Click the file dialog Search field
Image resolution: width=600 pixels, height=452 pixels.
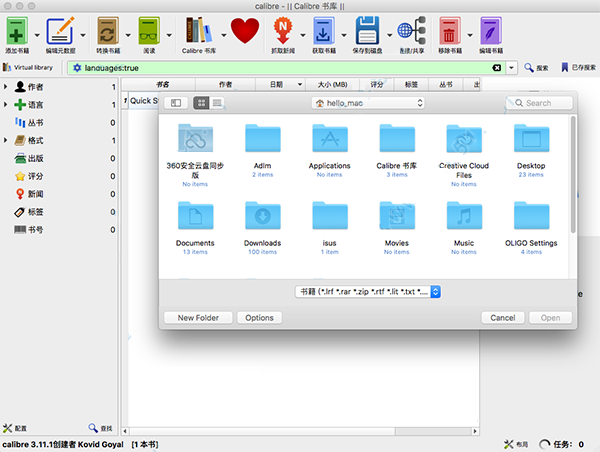[540, 103]
